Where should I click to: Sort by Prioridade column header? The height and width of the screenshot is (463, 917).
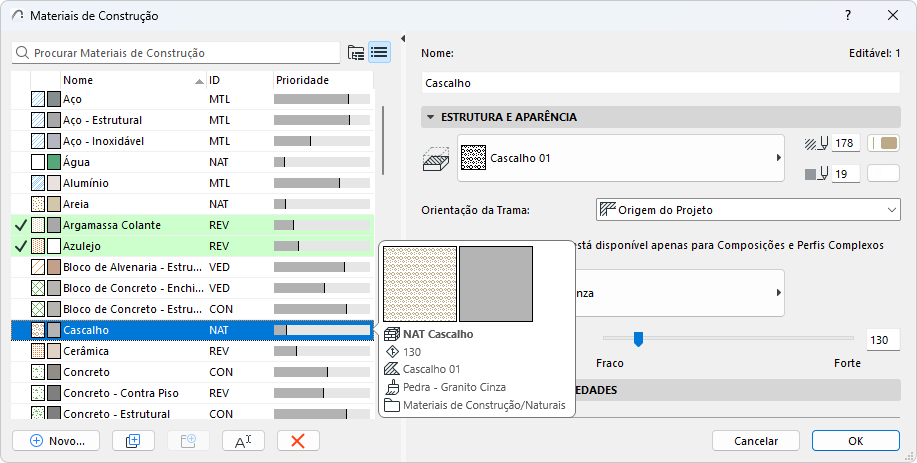[323, 80]
